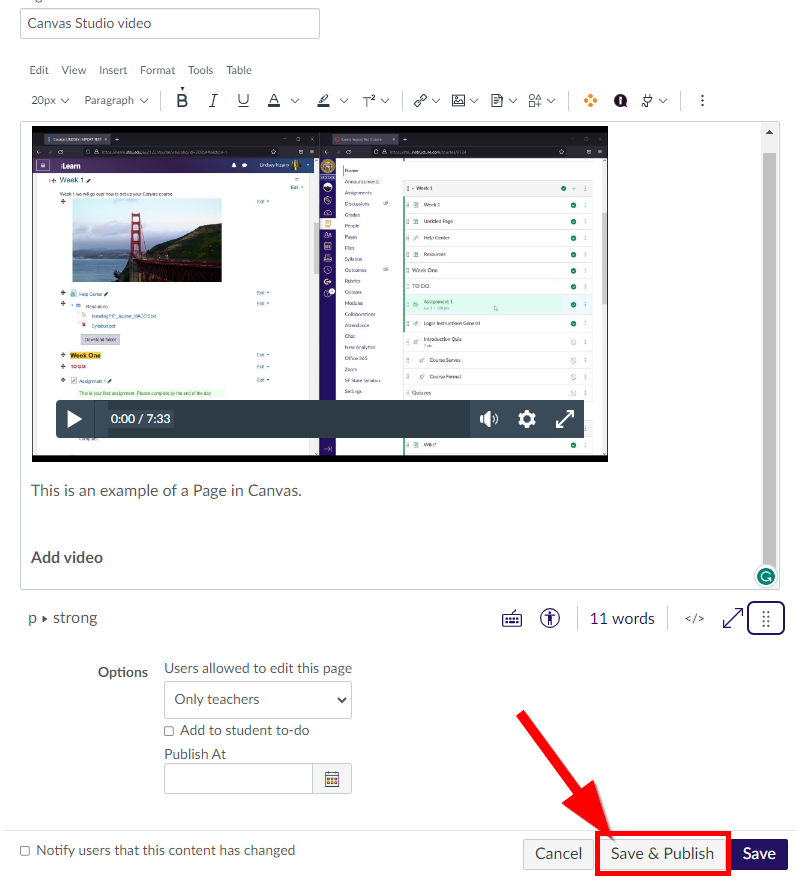This screenshot has height=884, width=808.
Task: Open the Publish At calendar picker
Action: [x=332, y=779]
